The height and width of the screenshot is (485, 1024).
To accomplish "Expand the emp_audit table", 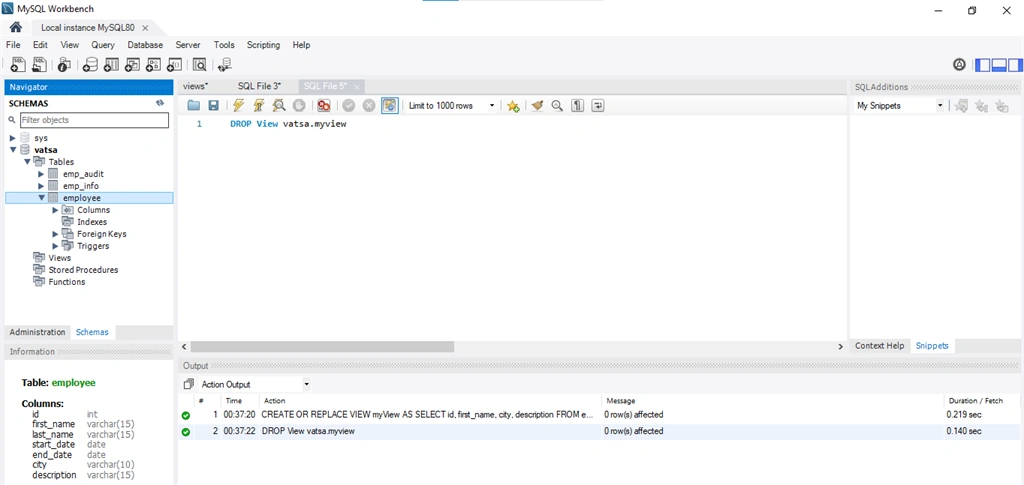I will pyautogui.click(x=41, y=174).
